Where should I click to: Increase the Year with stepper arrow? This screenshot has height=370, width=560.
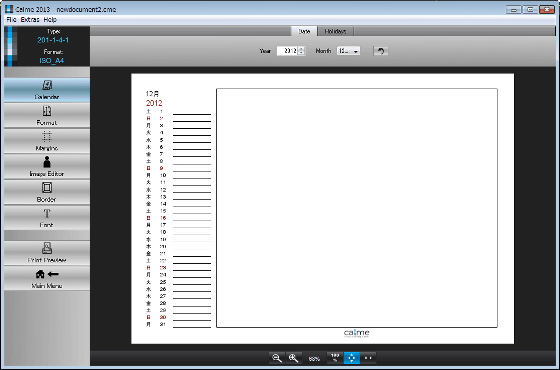[301, 49]
